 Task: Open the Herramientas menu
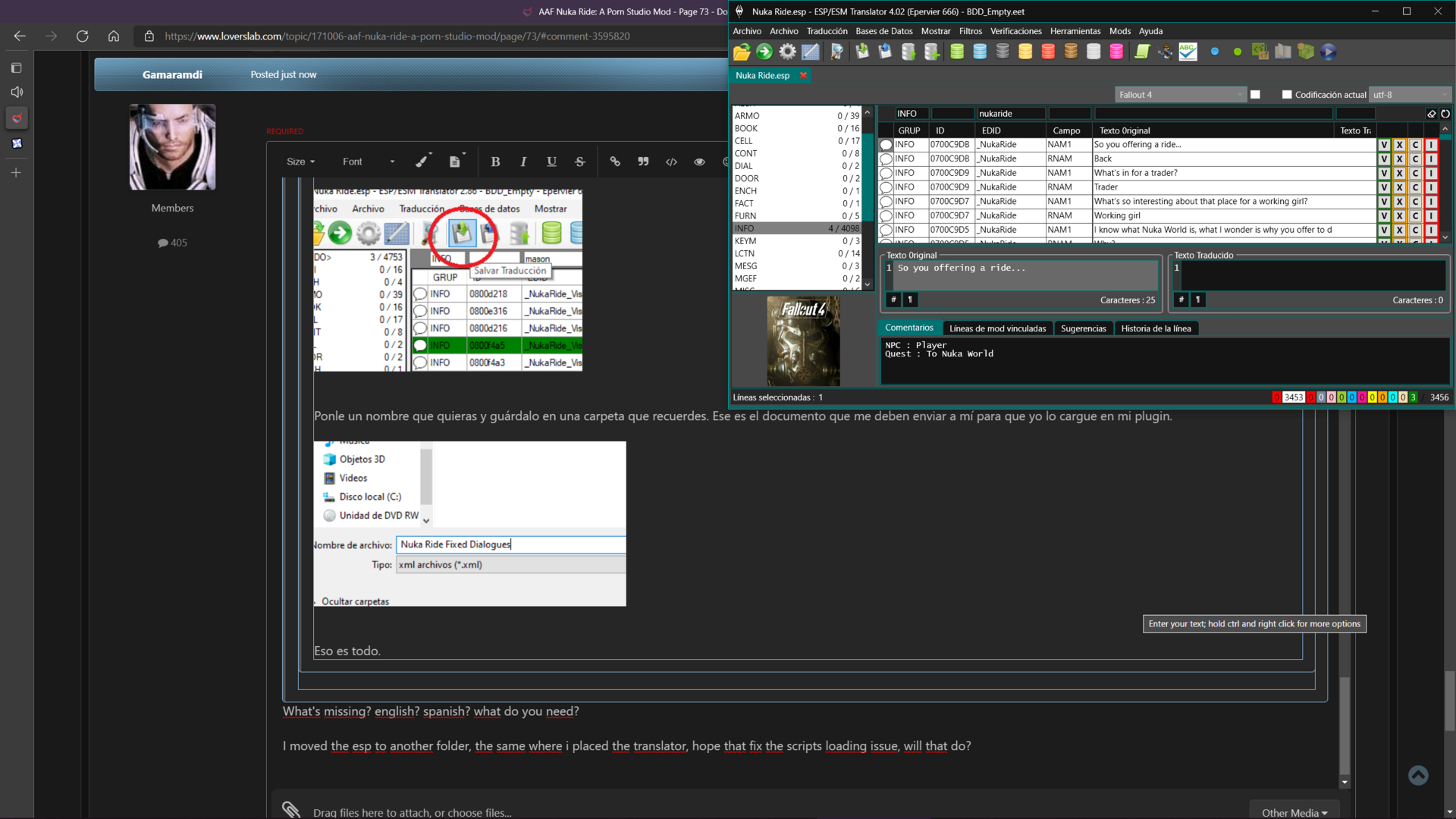pyautogui.click(x=1075, y=31)
